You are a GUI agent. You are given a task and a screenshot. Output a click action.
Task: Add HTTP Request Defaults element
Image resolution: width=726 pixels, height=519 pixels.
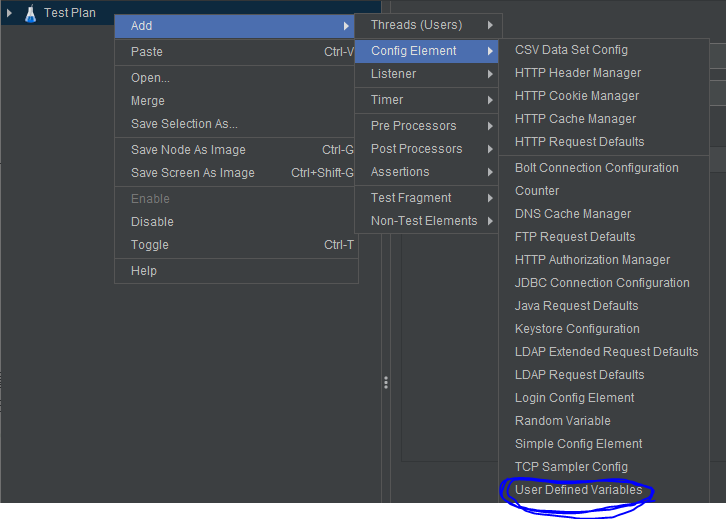[x=604, y=142]
